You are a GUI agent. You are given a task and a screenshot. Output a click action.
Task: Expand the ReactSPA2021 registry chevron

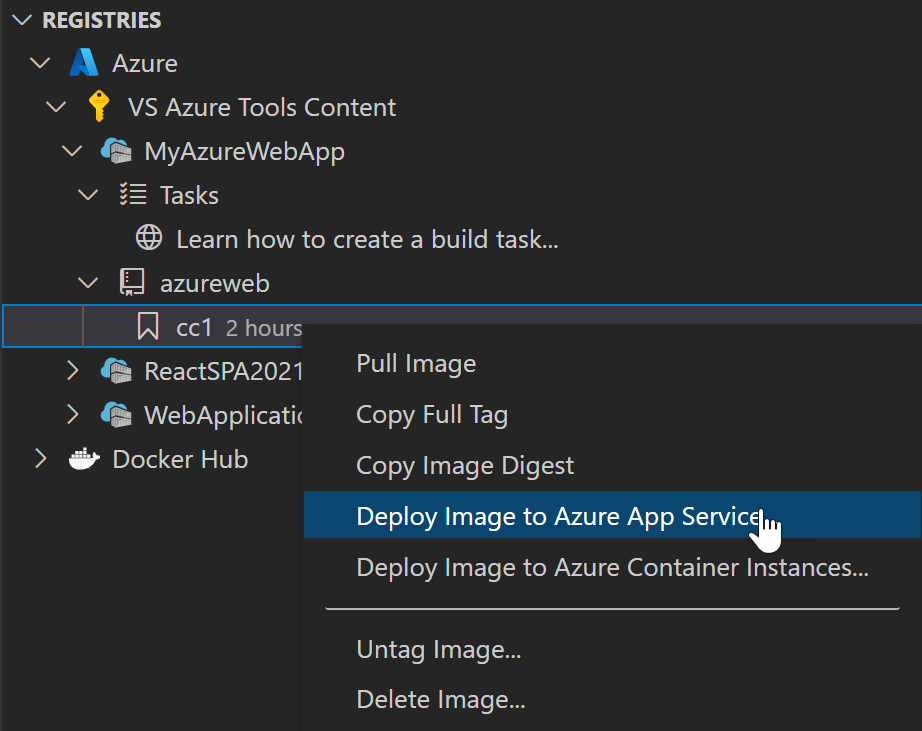point(72,370)
